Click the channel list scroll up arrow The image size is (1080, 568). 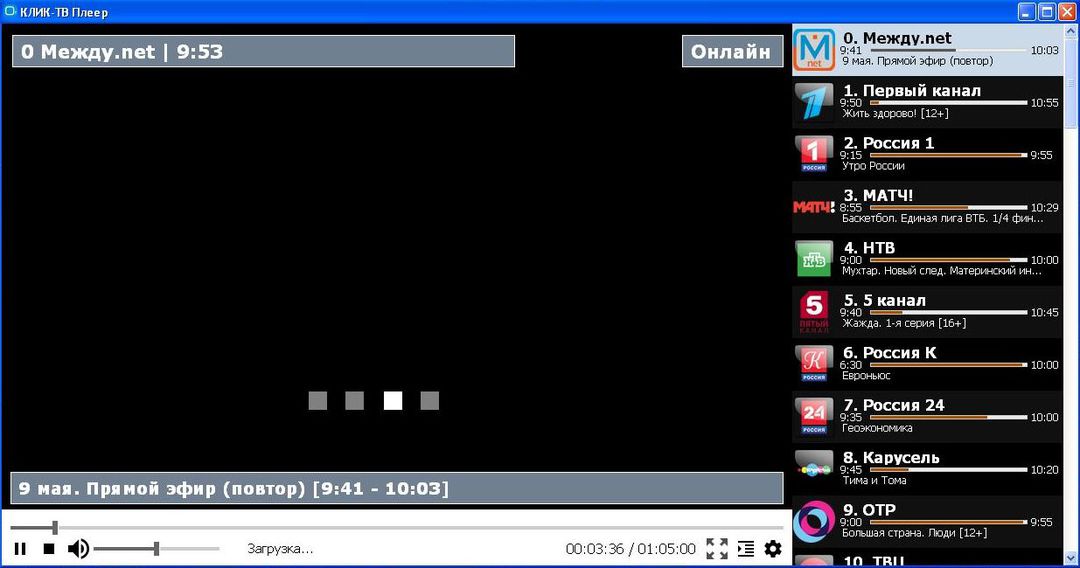coord(1071,31)
